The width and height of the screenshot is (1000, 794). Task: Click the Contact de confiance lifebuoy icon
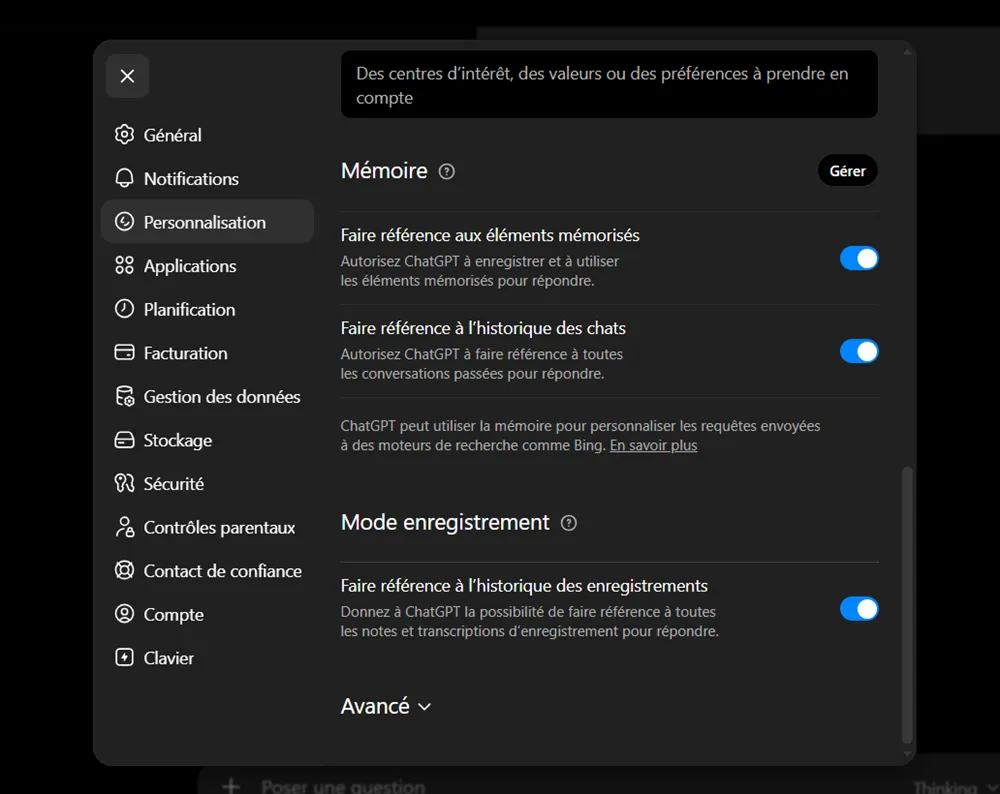tap(124, 570)
